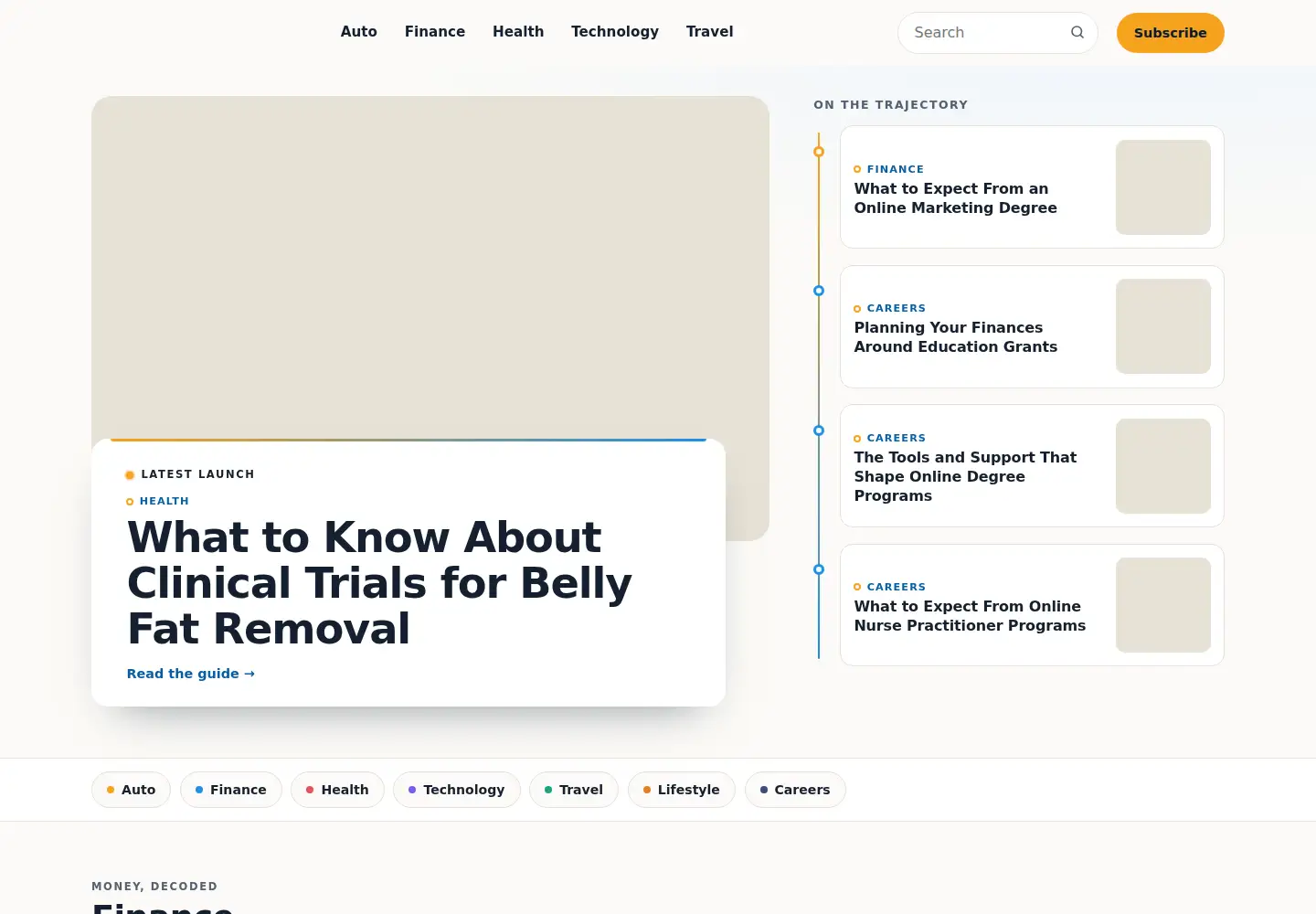Open the Auto nav menu item
Viewport: 1316px width, 914px height.
point(359,32)
